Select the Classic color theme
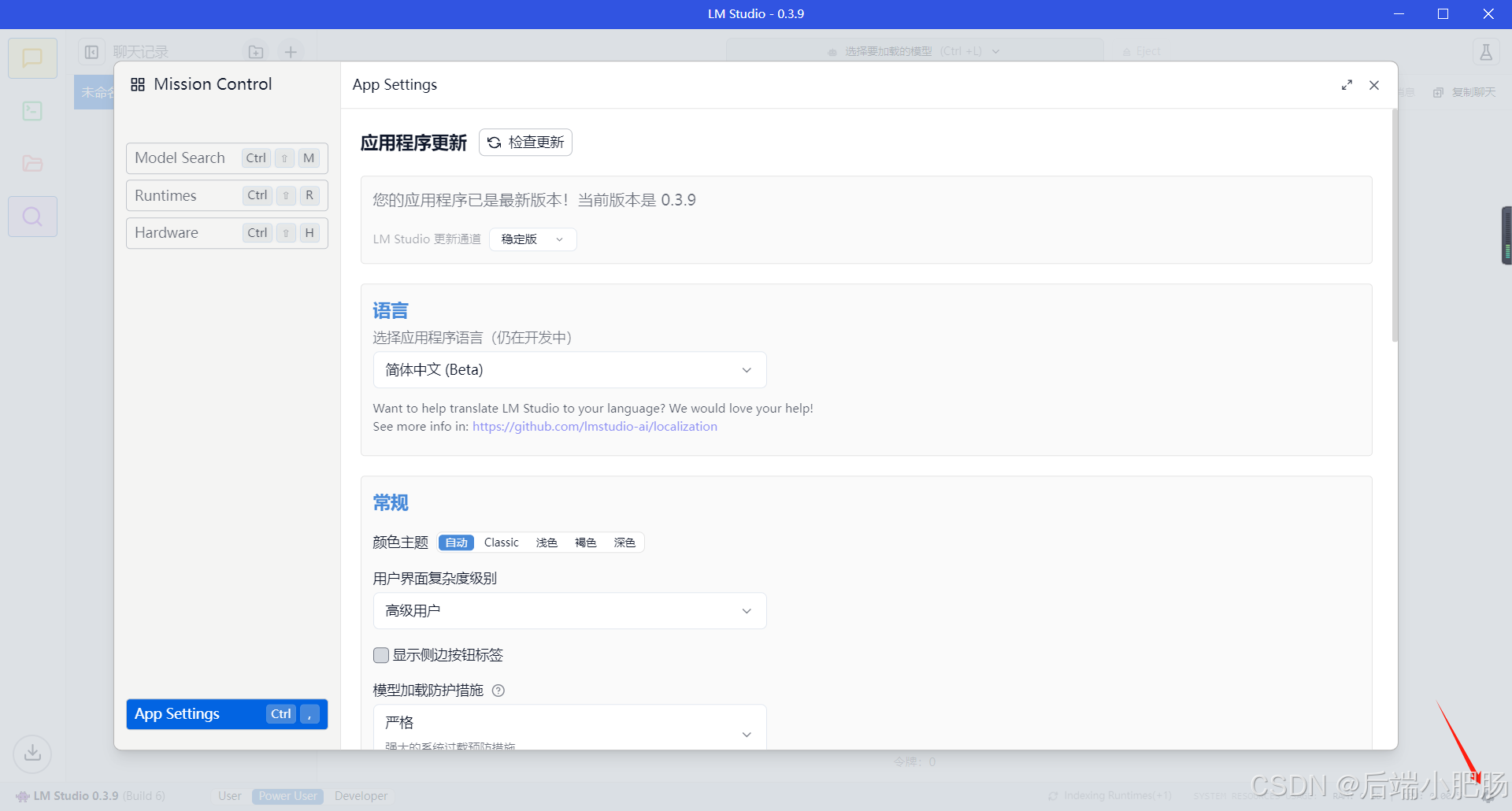 tap(502, 543)
